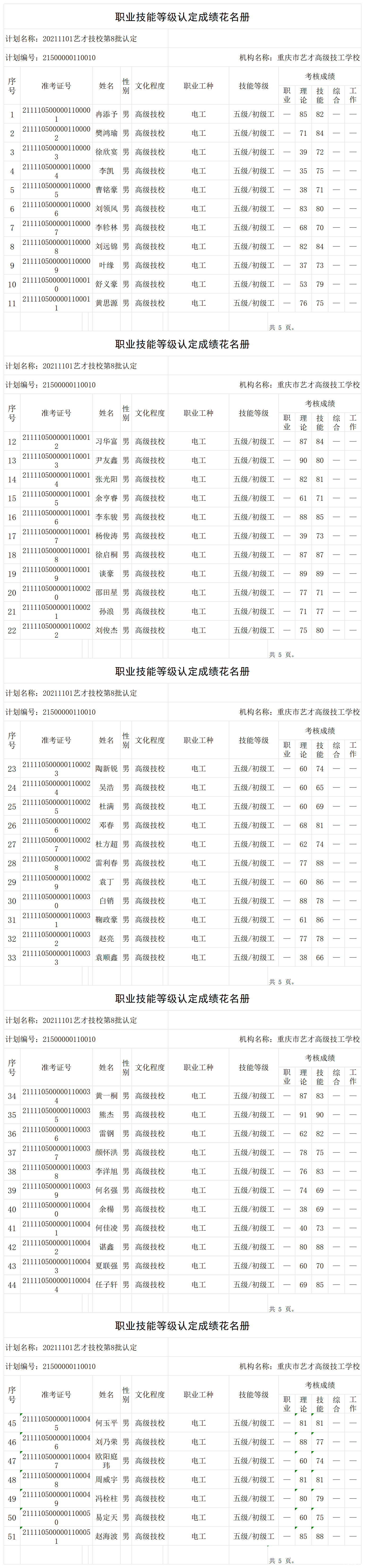The width and height of the screenshot is (365, 1568).
Task: Select the name cell 邵田星
Action: (x=106, y=593)
